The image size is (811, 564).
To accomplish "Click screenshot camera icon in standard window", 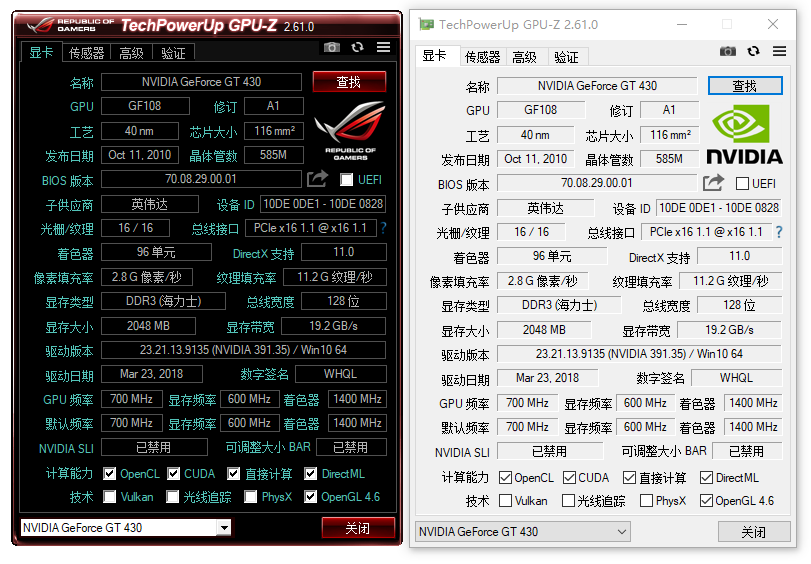I will [x=728, y=51].
